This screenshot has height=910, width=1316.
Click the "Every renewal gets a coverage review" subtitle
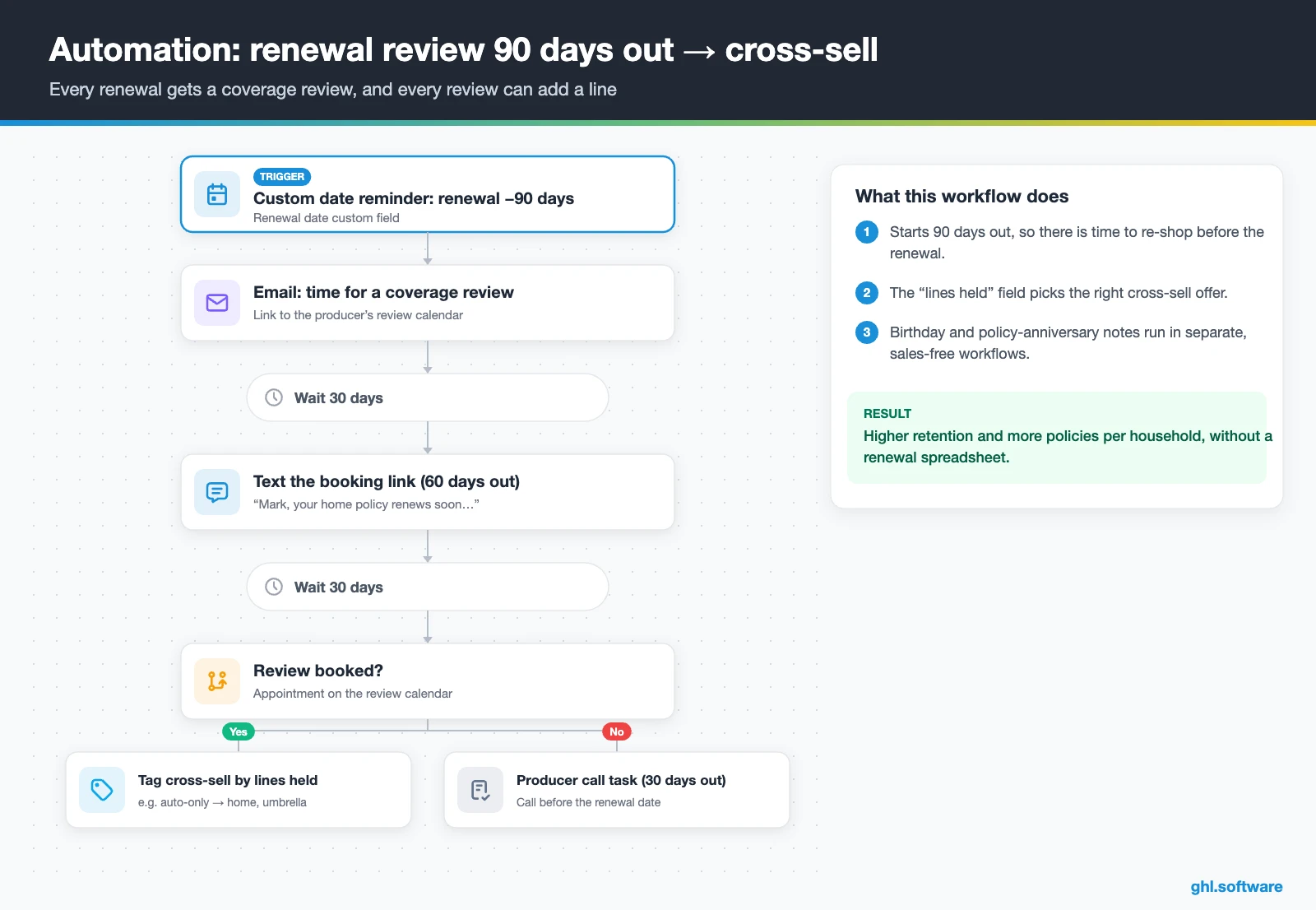click(x=333, y=90)
